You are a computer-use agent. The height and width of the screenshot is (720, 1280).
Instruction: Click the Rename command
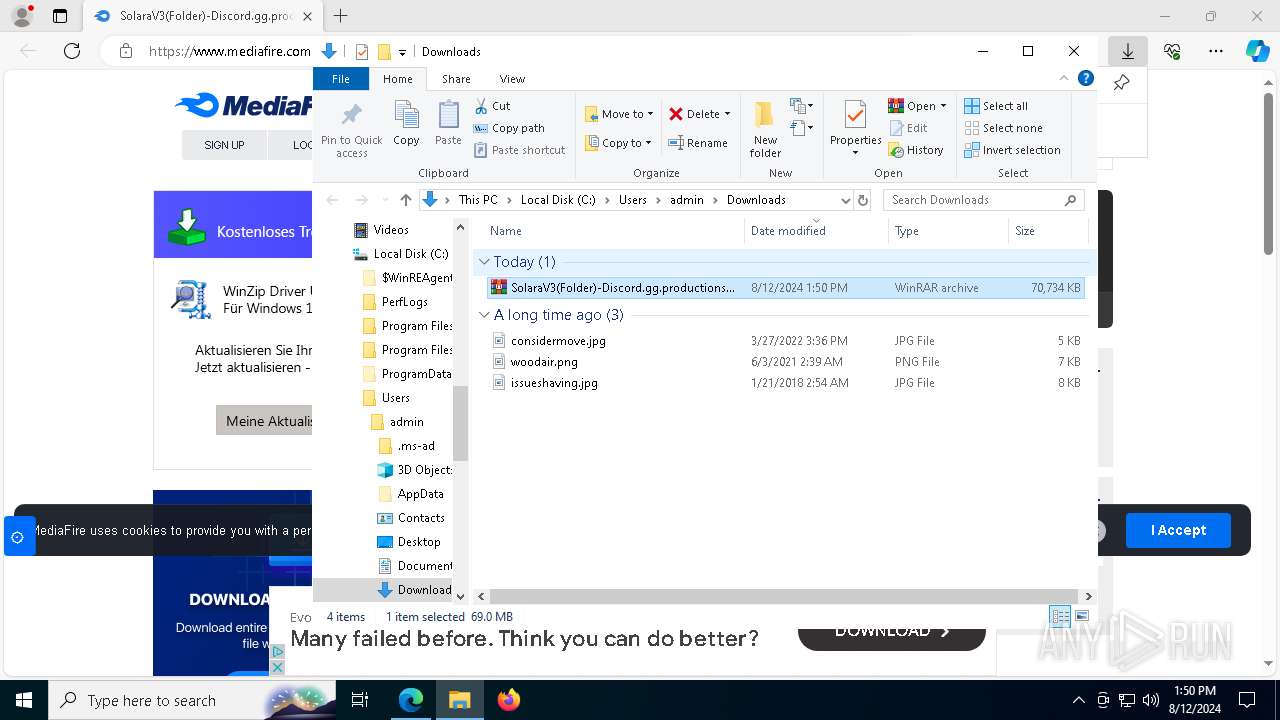click(698, 143)
